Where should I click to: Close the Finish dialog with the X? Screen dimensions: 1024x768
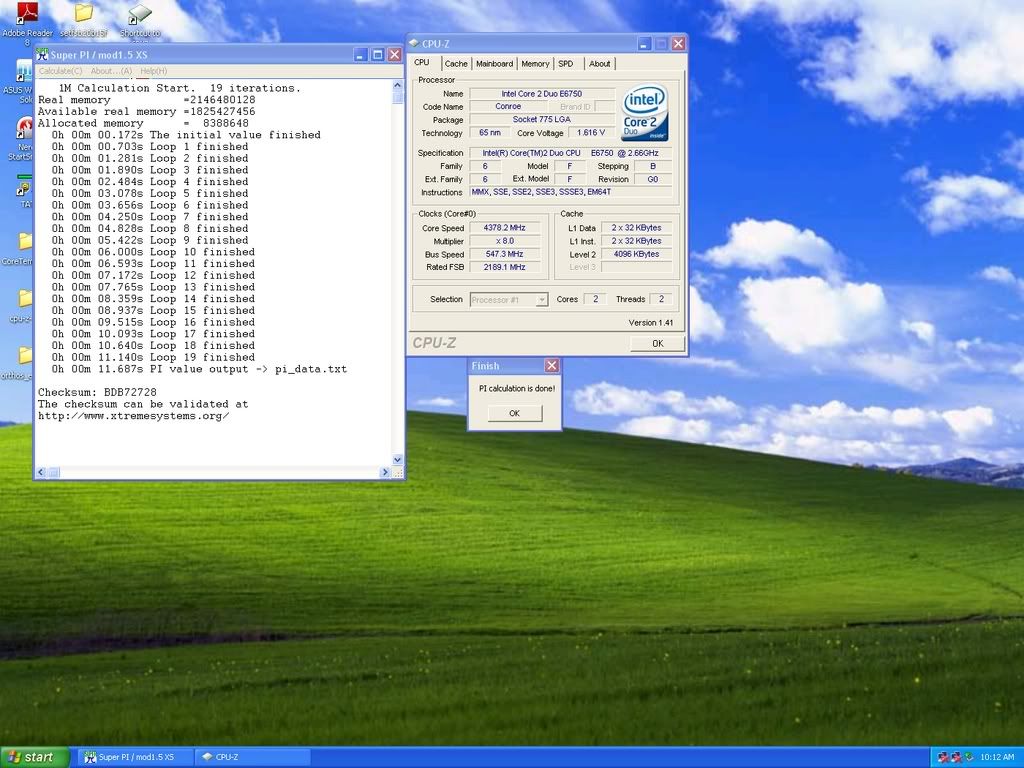tap(551, 366)
